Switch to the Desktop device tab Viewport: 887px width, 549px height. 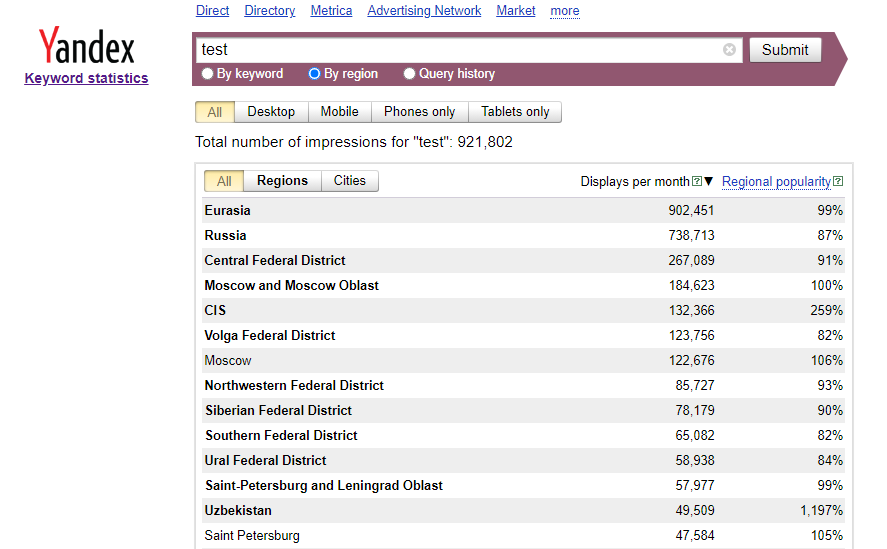click(271, 112)
